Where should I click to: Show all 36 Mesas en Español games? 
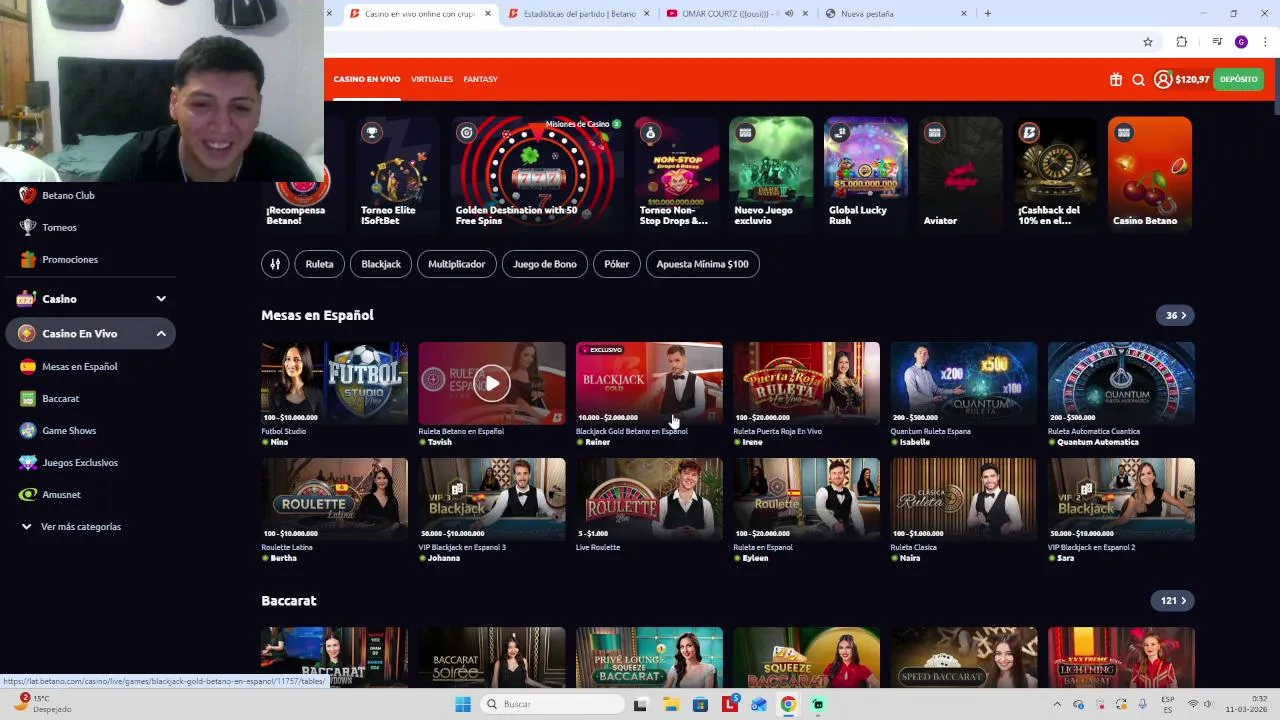pos(1175,315)
